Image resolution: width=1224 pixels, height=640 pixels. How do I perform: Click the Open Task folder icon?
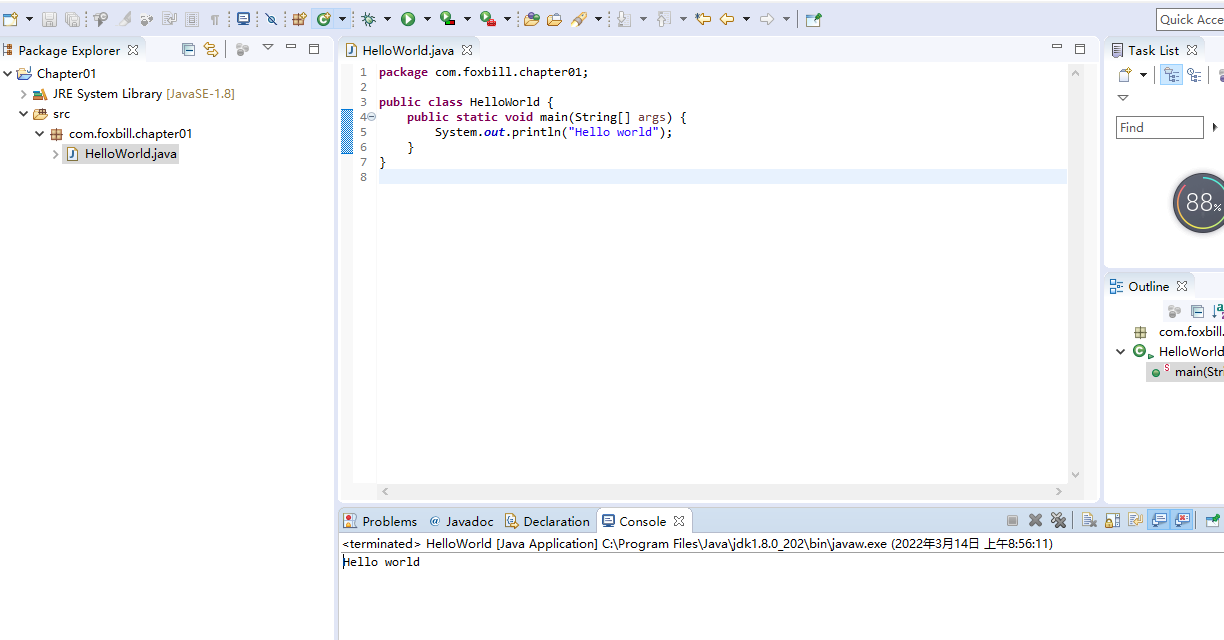point(554,19)
